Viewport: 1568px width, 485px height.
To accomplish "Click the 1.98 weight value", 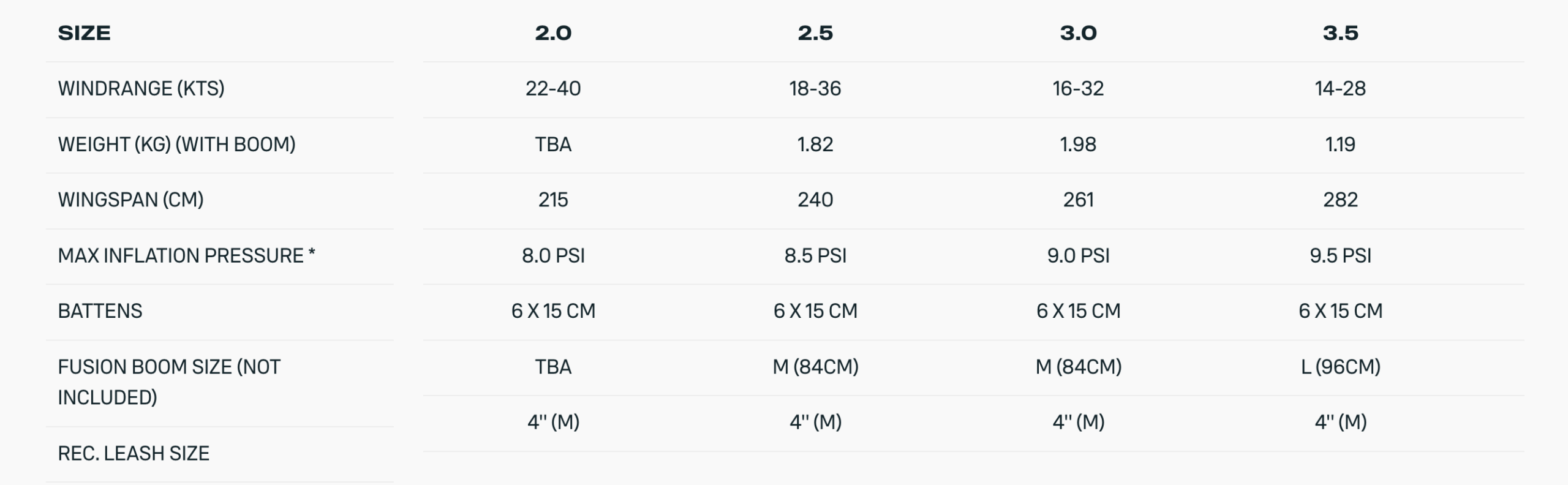I will pyautogui.click(x=1078, y=145).
